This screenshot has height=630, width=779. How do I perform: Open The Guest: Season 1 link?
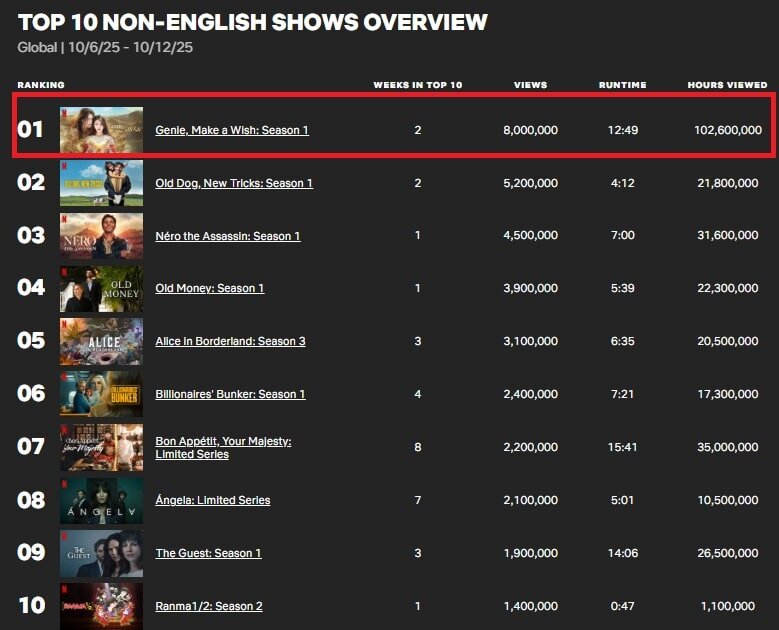click(208, 553)
